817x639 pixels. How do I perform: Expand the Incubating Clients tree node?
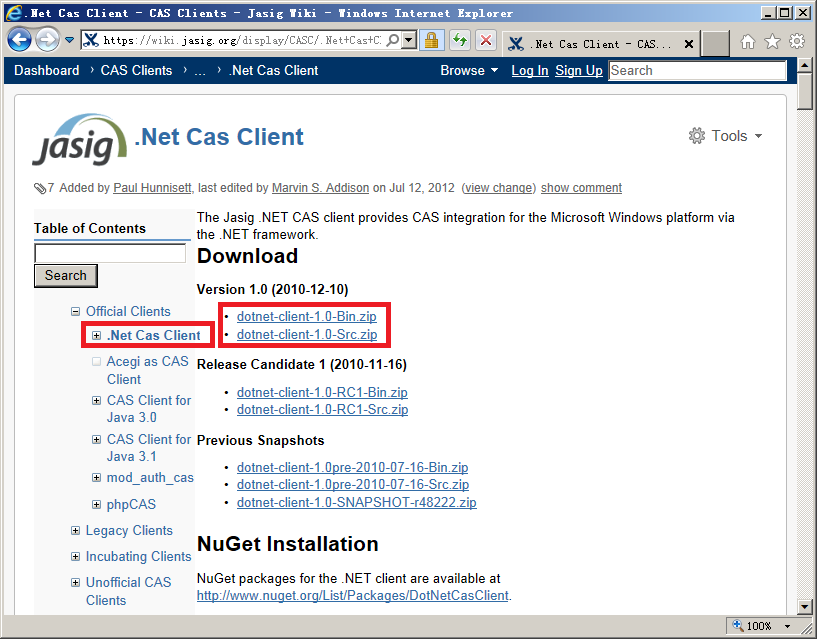pos(76,557)
